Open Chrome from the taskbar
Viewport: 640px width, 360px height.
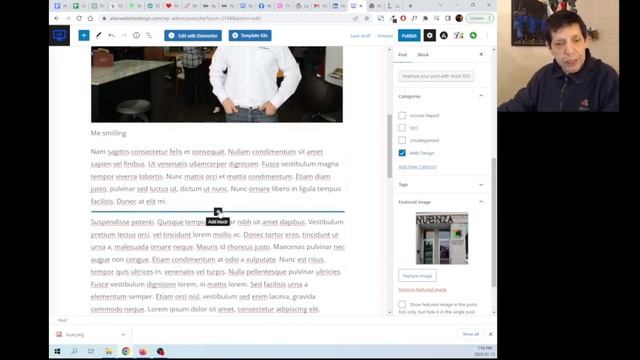126,351
